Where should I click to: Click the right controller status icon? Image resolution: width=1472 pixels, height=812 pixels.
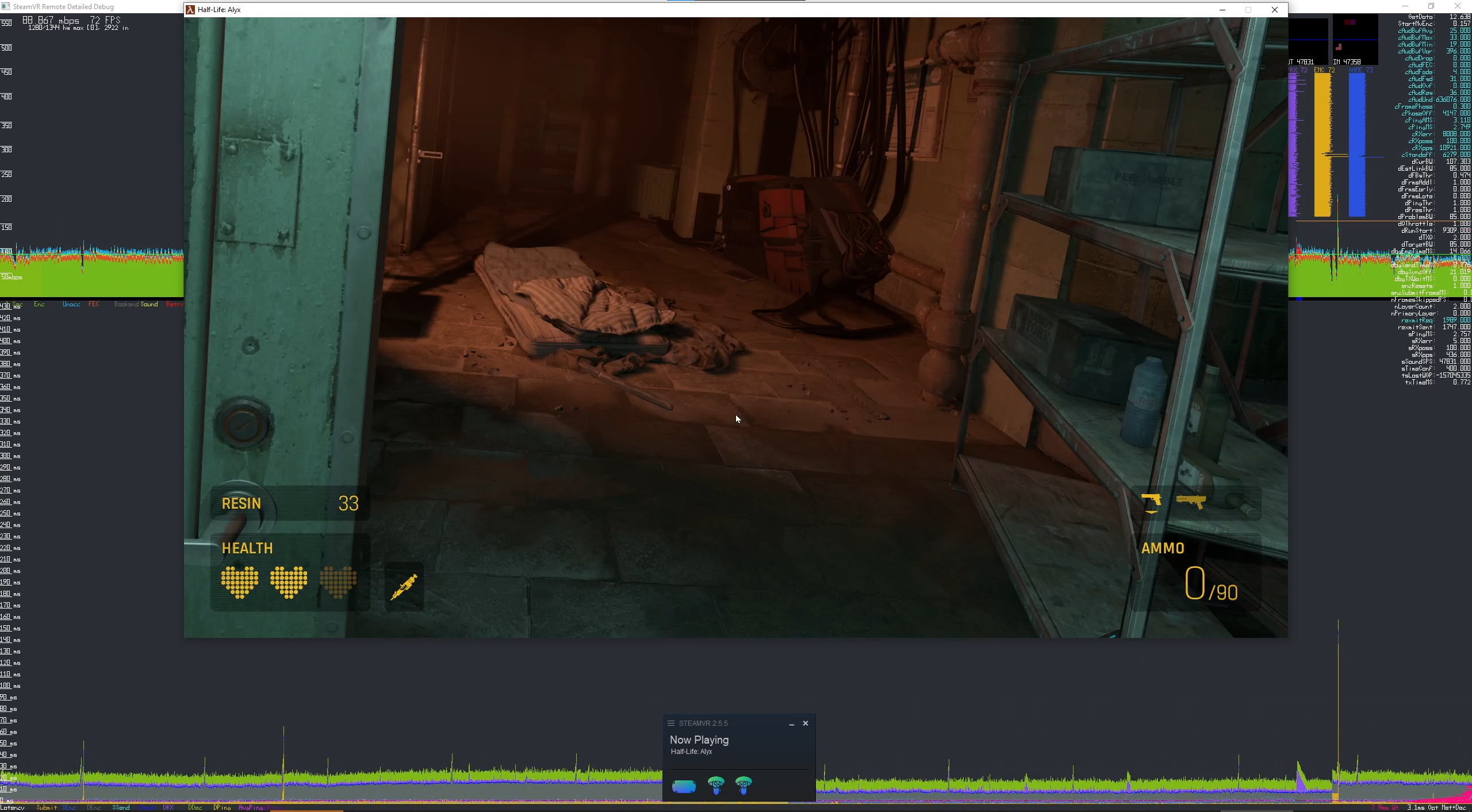click(743, 785)
